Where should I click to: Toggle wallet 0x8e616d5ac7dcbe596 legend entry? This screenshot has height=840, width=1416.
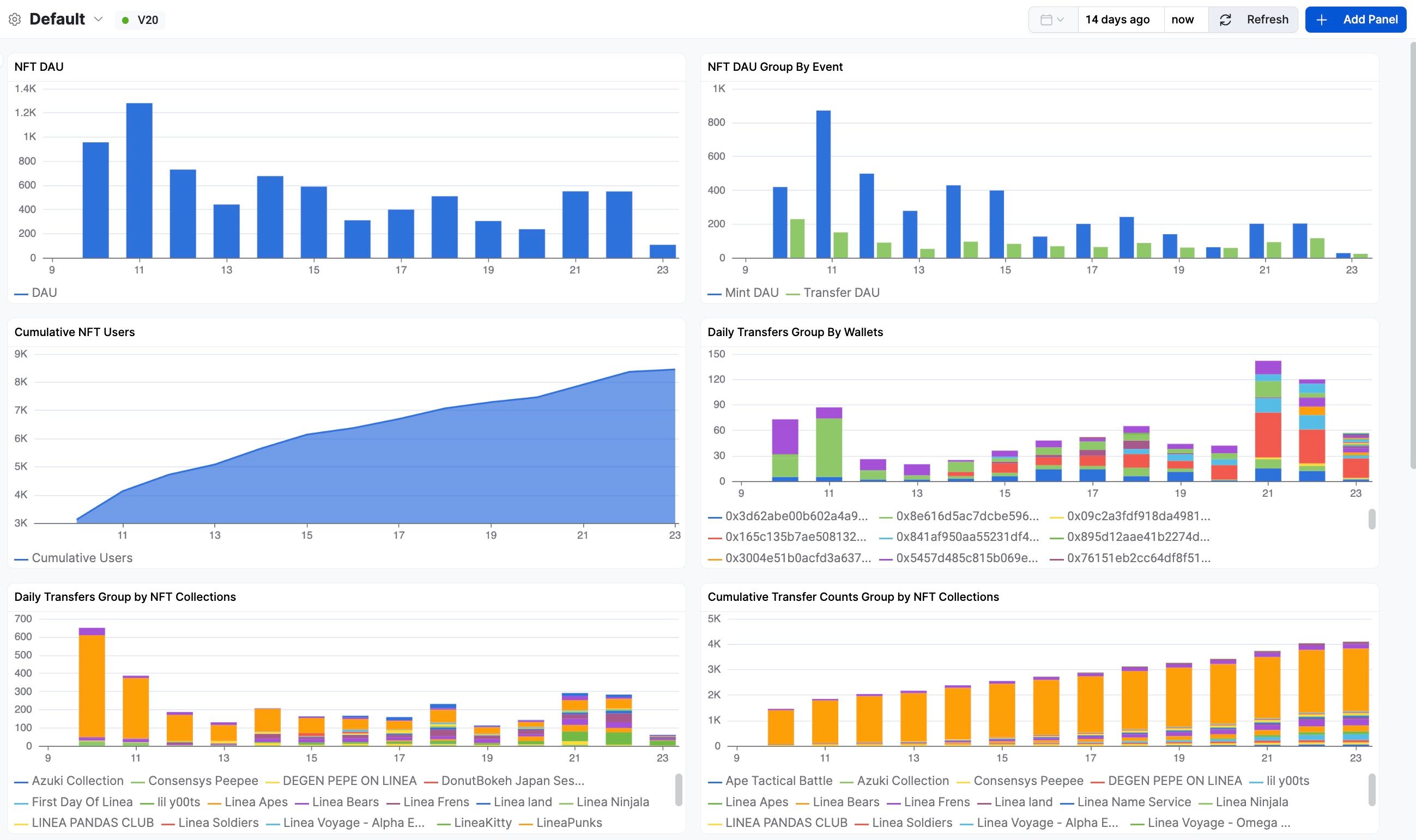coord(959,516)
